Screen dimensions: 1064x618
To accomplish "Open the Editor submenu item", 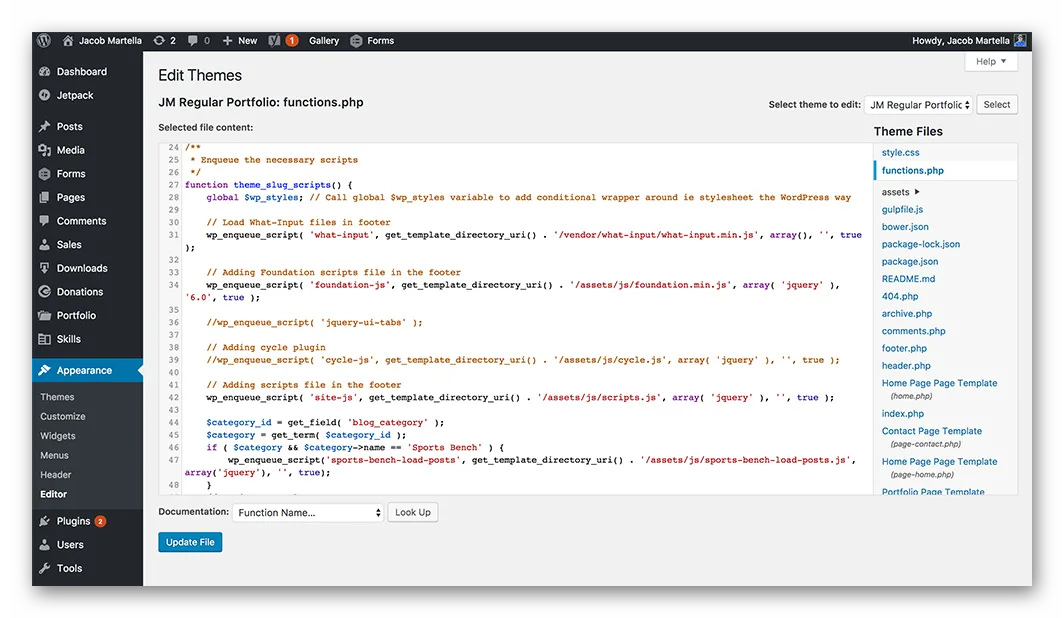I will (x=54, y=494).
